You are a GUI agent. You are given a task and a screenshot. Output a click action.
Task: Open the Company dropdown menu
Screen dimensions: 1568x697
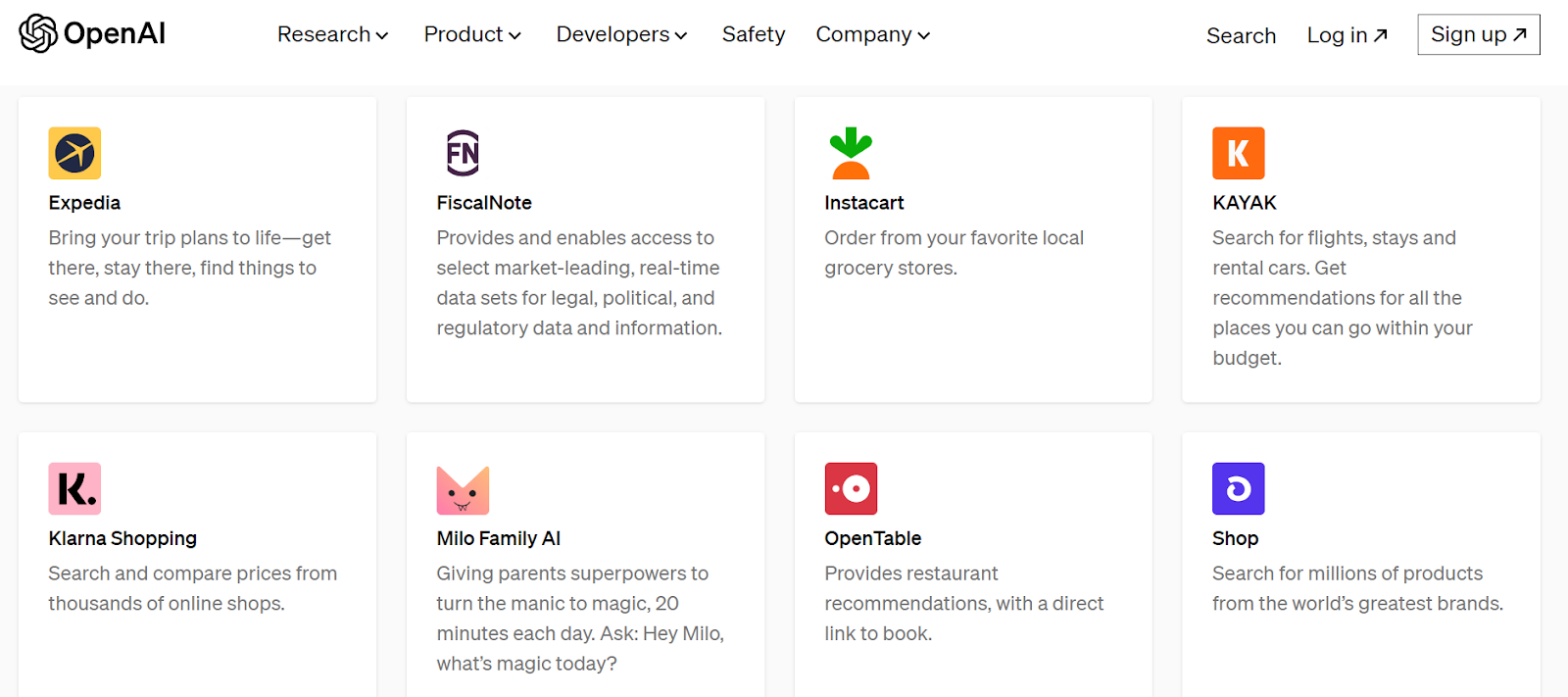click(x=872, y=34)
